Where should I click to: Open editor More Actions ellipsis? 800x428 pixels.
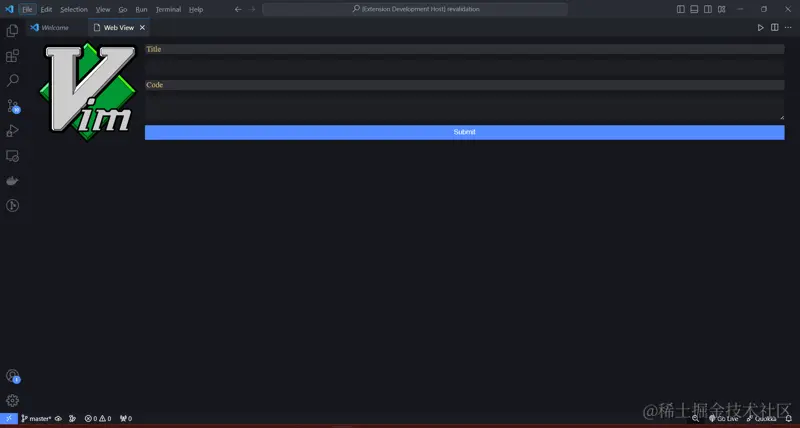point(788,28)
